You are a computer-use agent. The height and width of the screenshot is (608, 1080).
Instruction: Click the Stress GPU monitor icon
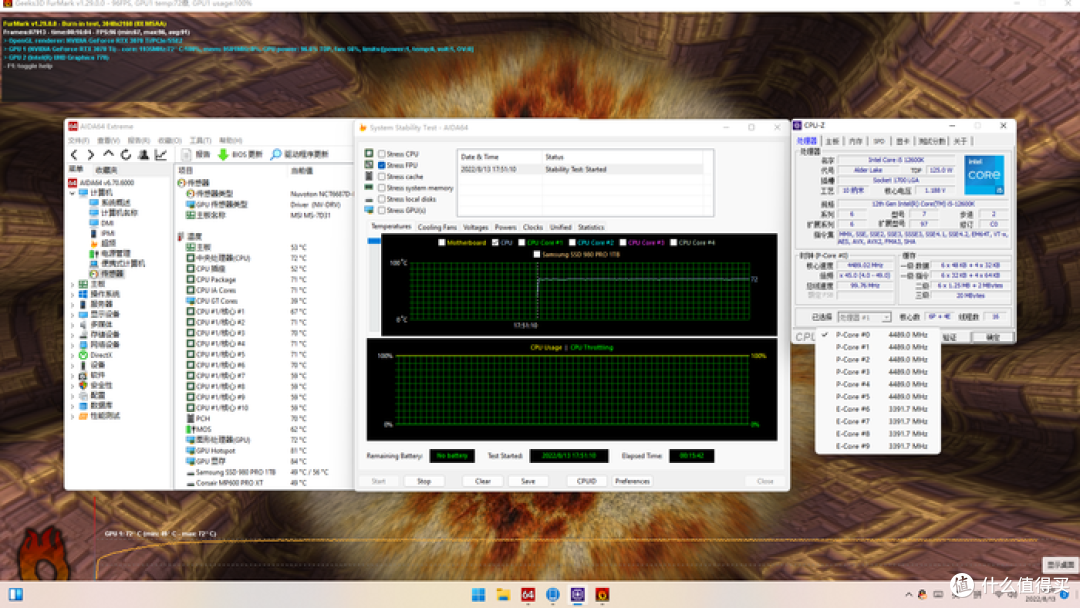pos(369,209)
